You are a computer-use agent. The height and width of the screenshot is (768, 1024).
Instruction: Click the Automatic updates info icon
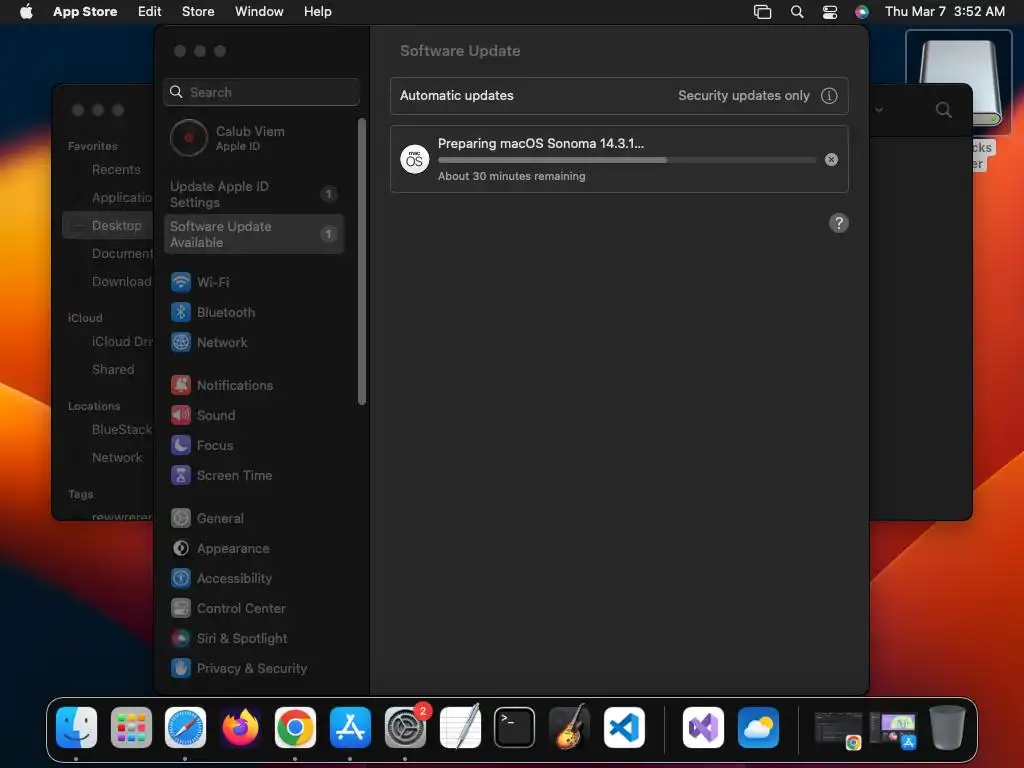[829, 95]
